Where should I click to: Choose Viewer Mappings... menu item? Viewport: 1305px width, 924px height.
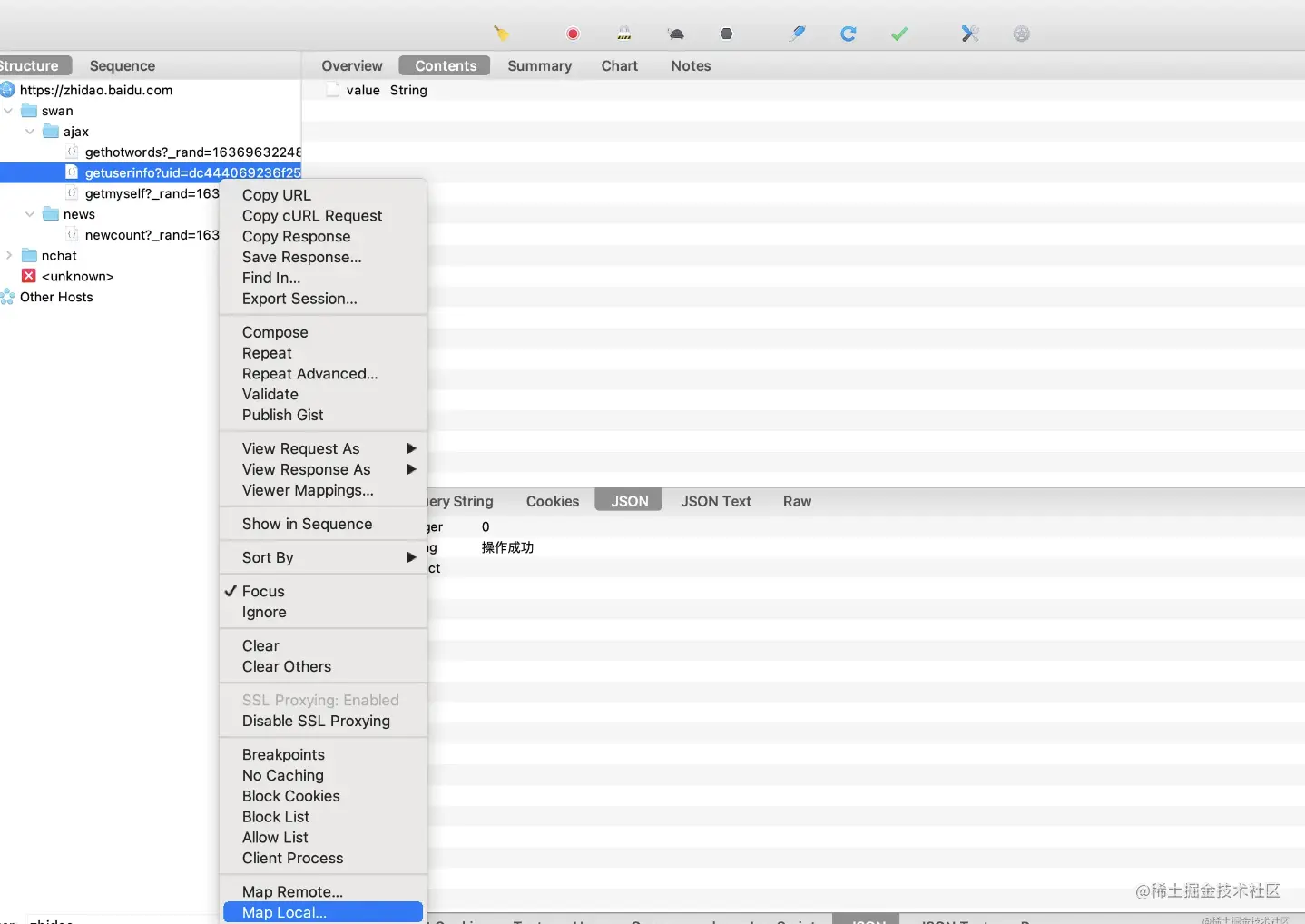323,490
